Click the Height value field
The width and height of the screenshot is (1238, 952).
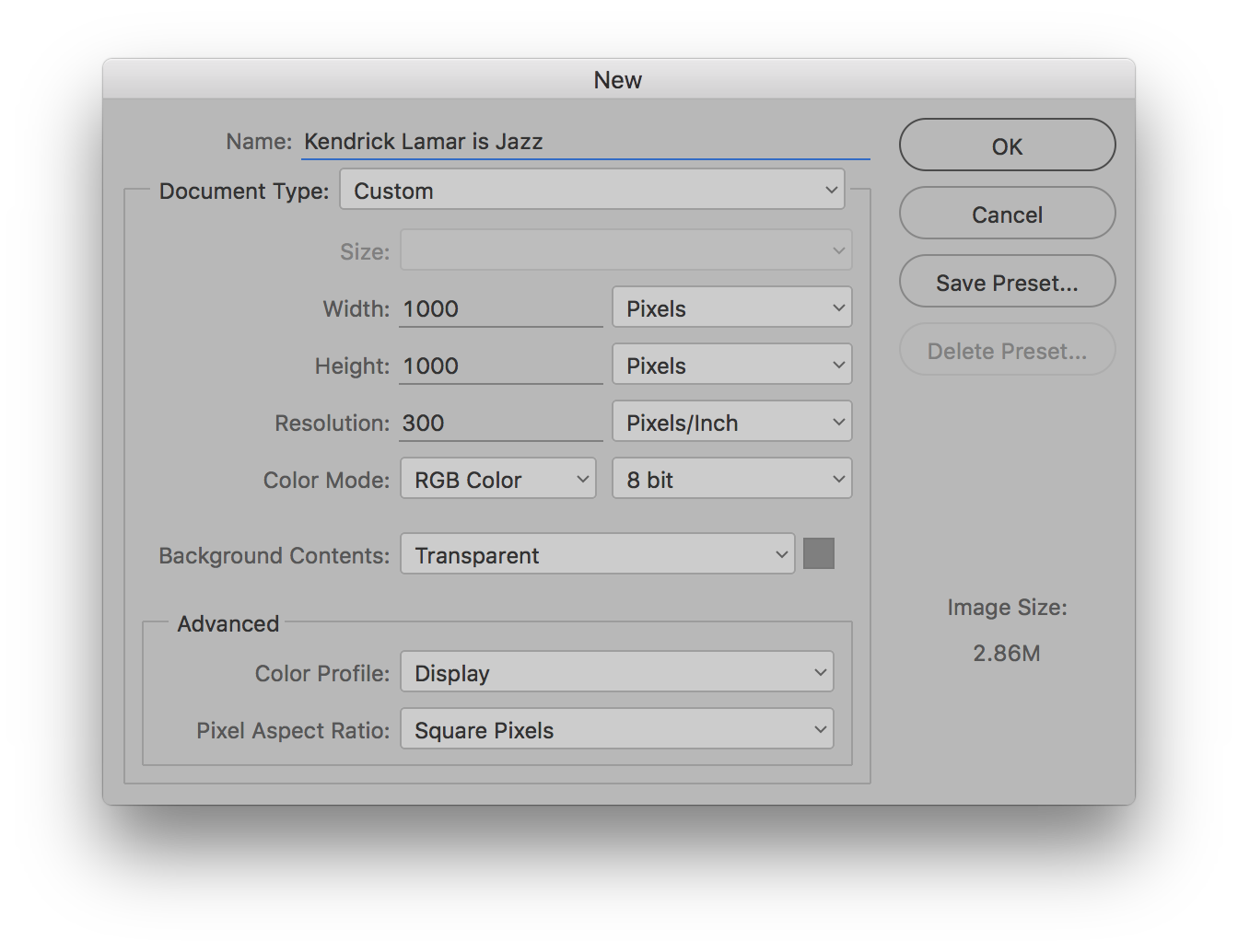(501, 366)
